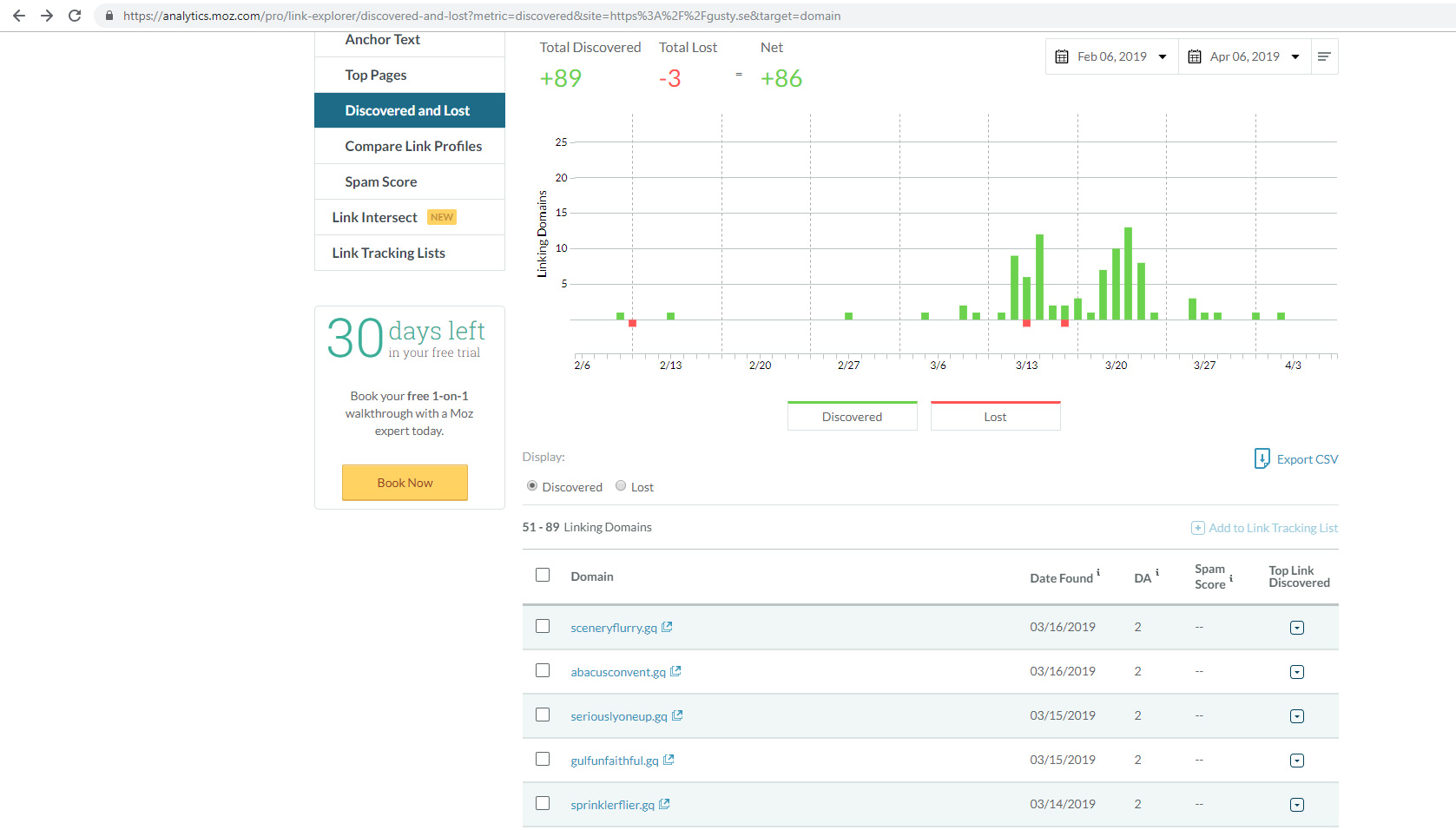Open external link icon beside abacusconvent.gq

(x=675, y=671)
